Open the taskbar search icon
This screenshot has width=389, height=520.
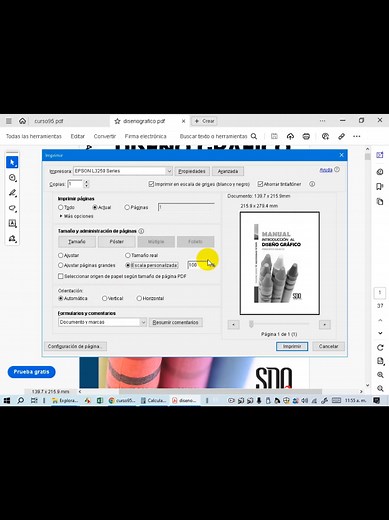pyautogui.click(x=20, y=400)
